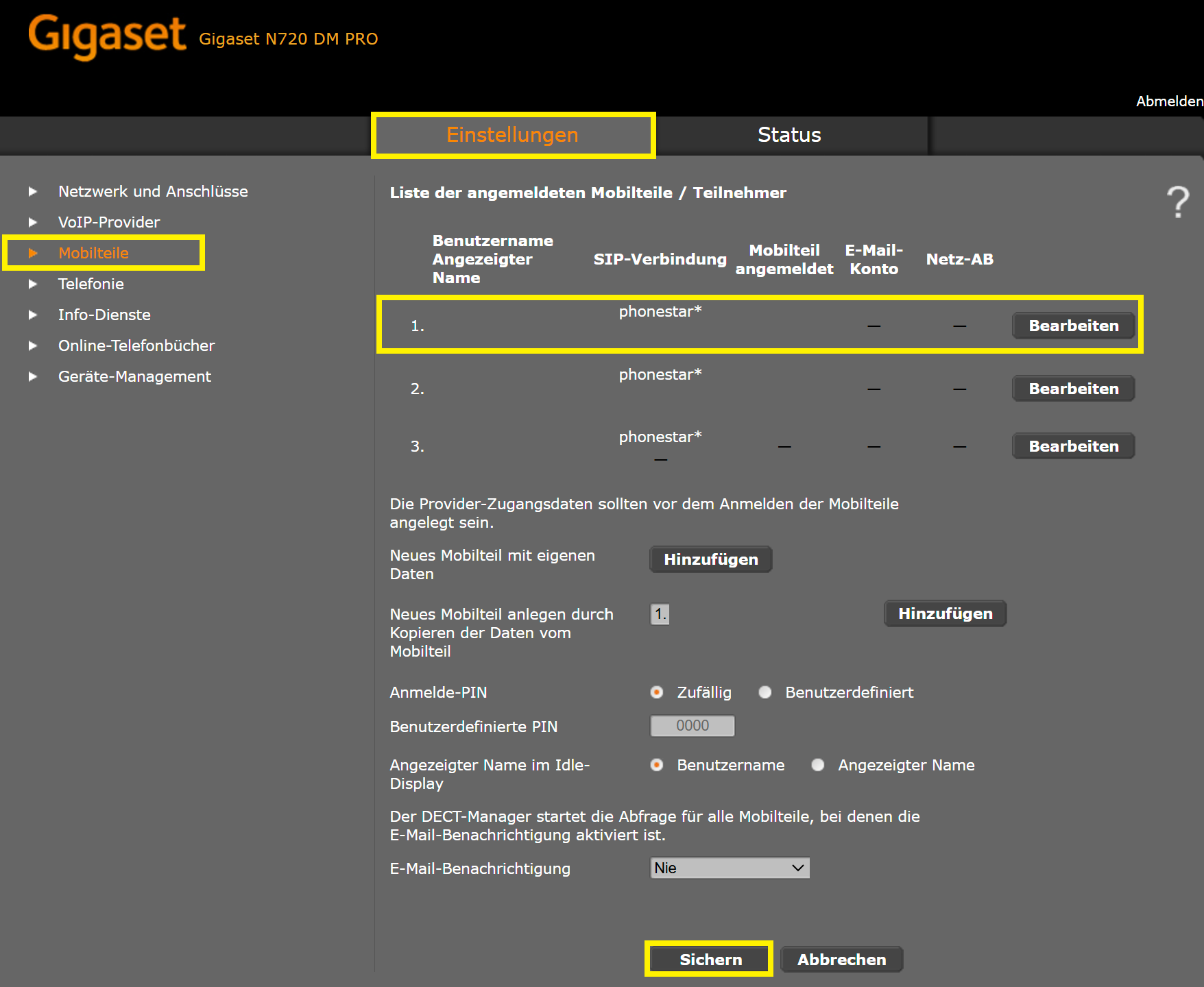Click the SIP-Verbindung column header
This screenshot has width=1204, height=987.
(660, 259)
